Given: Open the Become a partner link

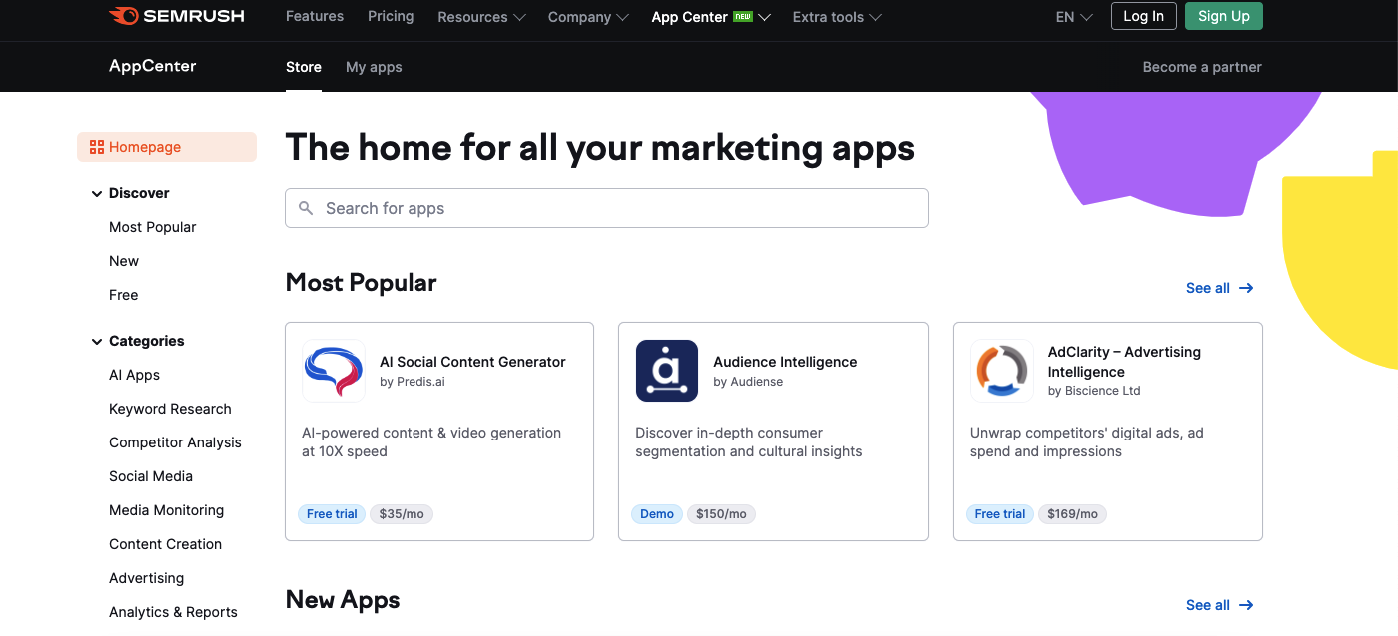Looking at the screenshot, I should (x=1202, y=67).
